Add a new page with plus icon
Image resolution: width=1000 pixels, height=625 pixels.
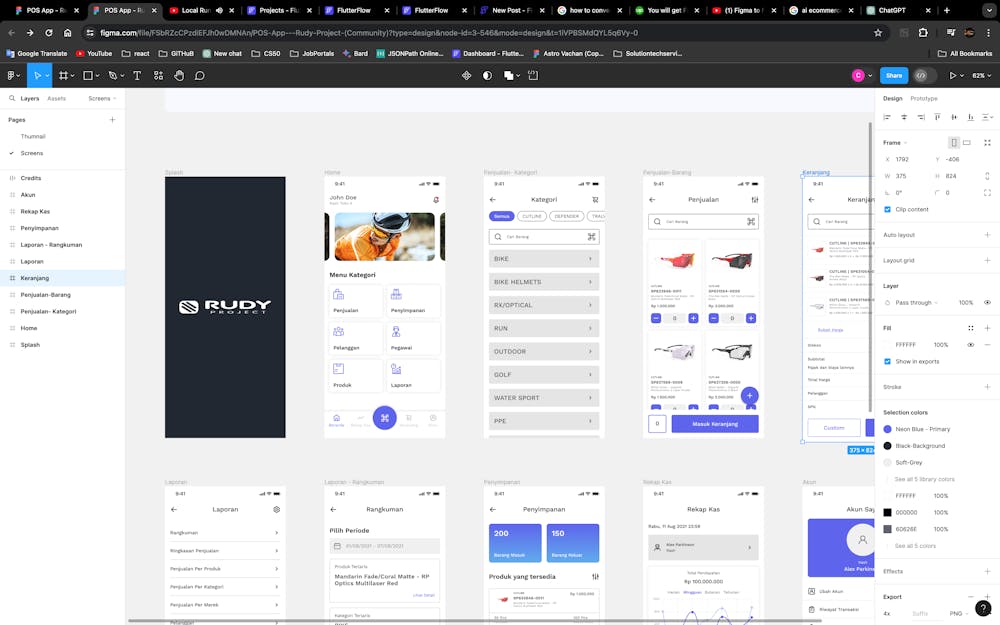point(112,119)
